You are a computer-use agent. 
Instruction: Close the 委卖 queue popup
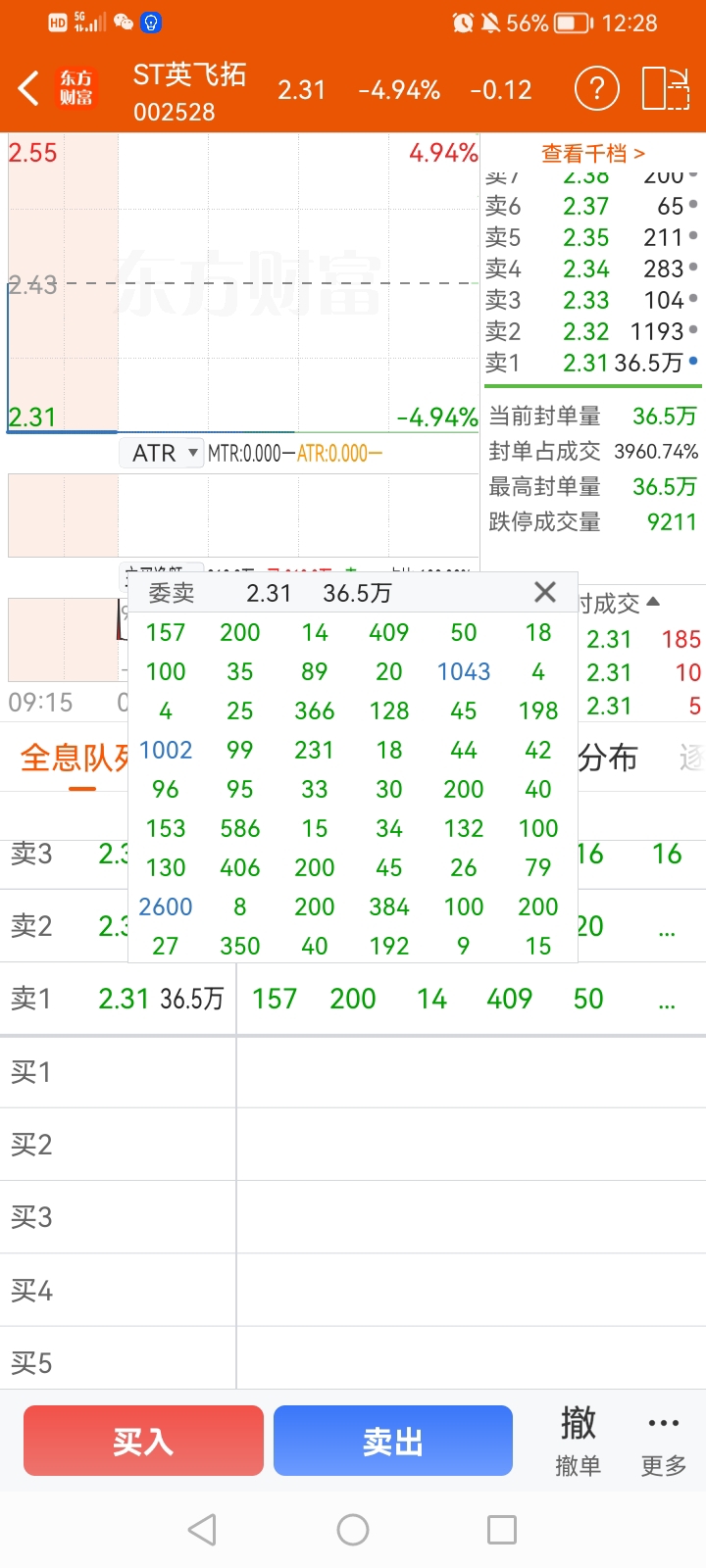point(545,592)
